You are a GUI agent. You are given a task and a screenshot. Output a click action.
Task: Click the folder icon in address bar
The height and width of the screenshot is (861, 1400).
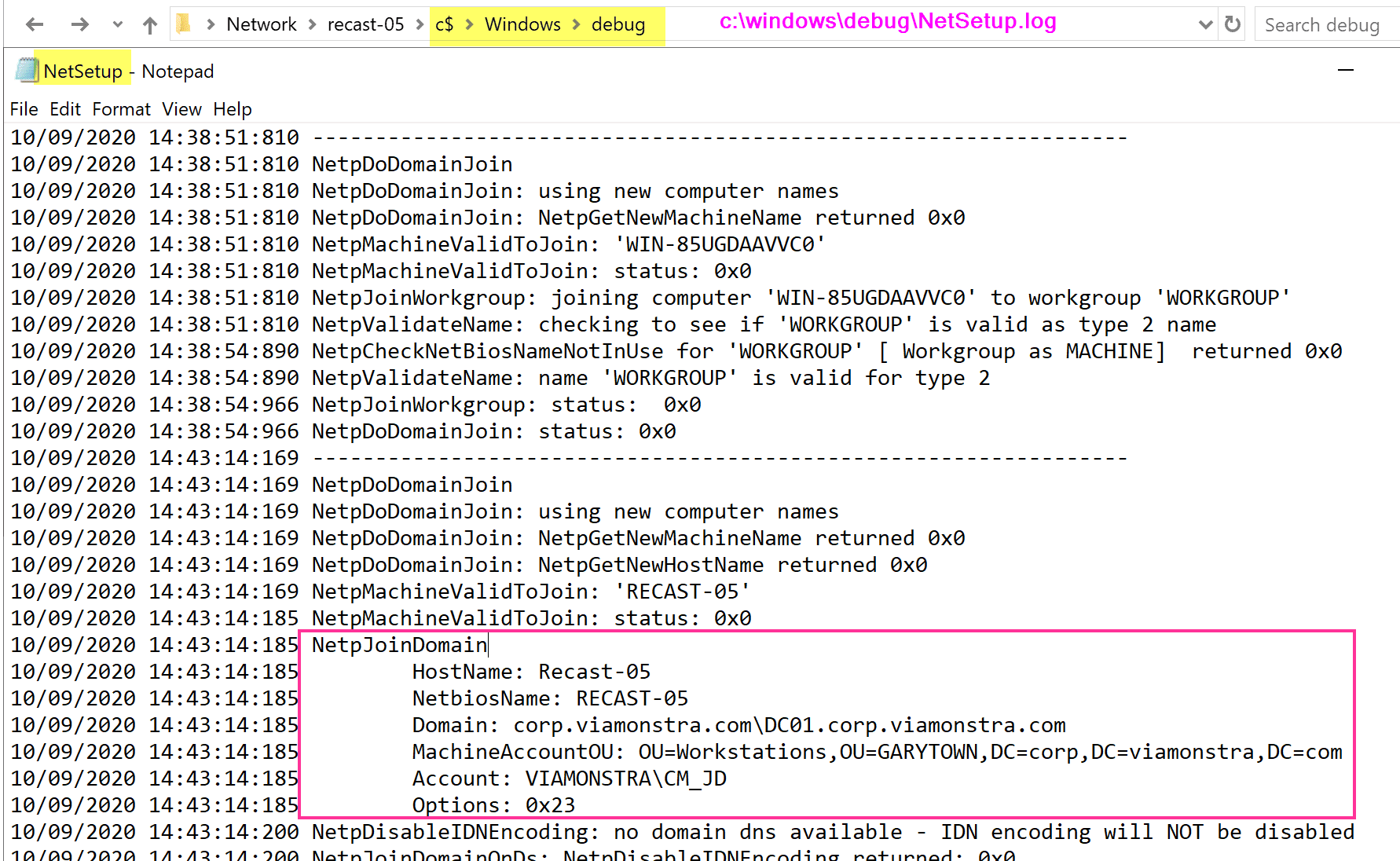click(x=184, y=24)
